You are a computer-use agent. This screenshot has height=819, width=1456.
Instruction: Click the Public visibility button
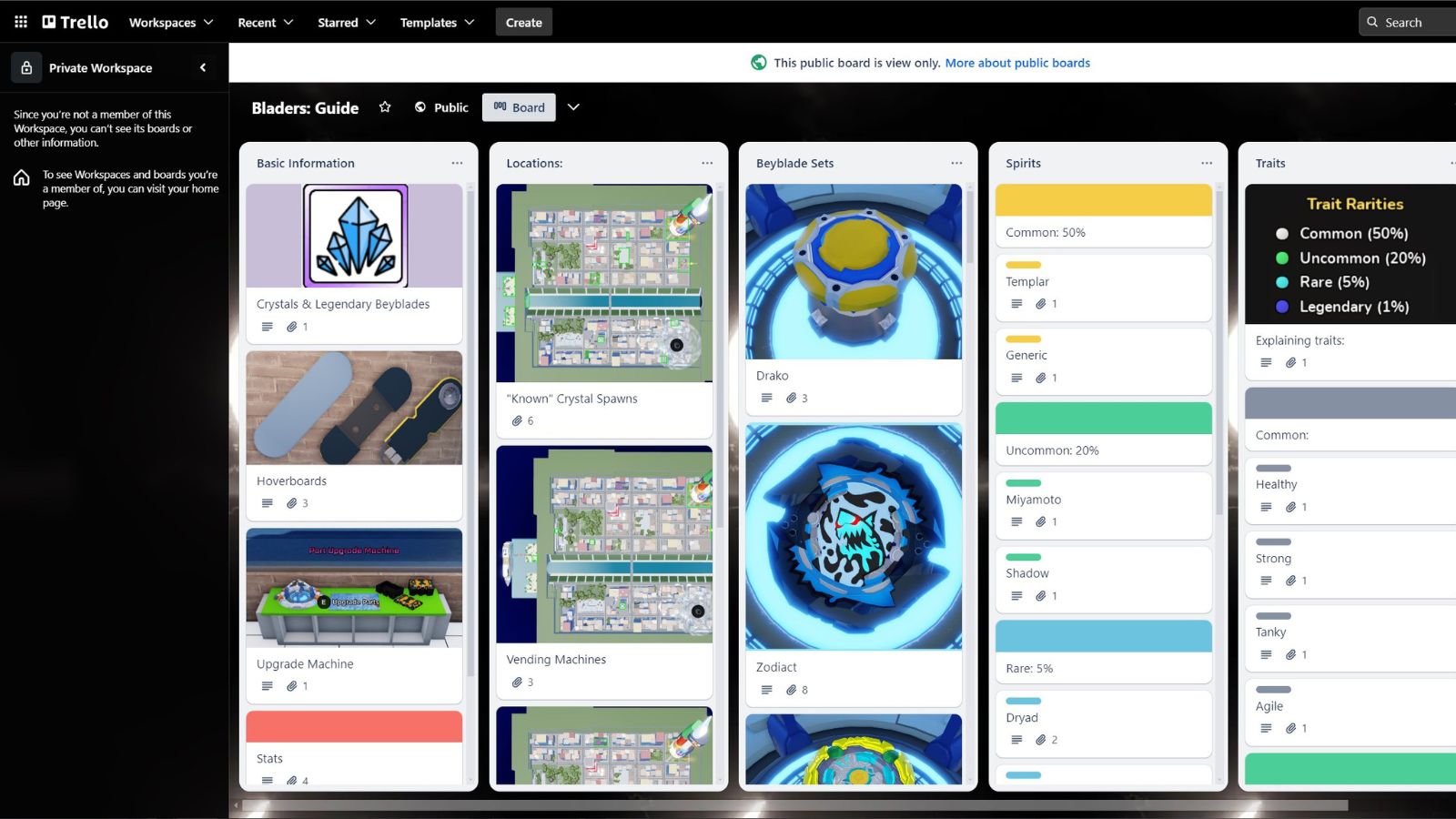441,107
